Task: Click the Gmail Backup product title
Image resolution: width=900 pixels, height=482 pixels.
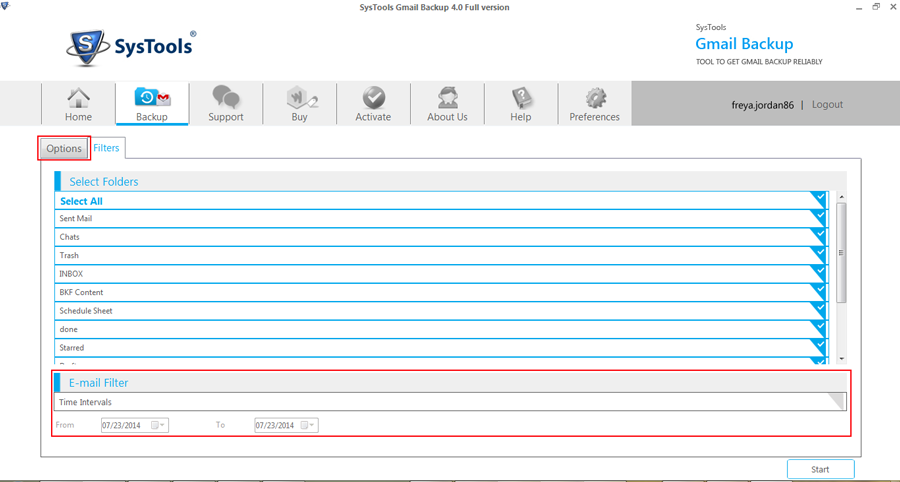Action: pyautogui.click(x=744, y=44)
